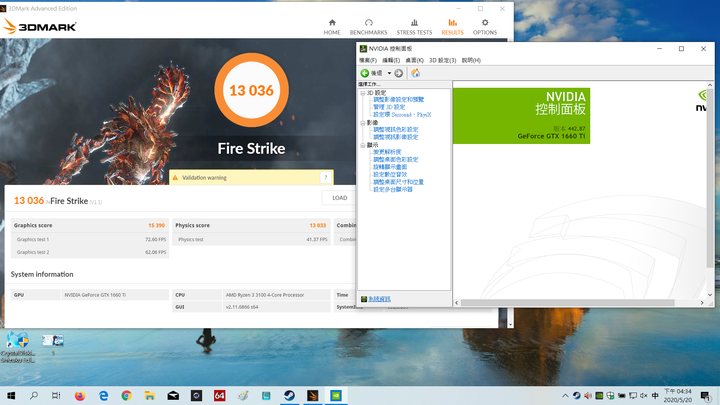Viewport: 720px width, 405px height.
Task: Launch Google Chrome from the taskbar
Action: (x=127, y=395)
